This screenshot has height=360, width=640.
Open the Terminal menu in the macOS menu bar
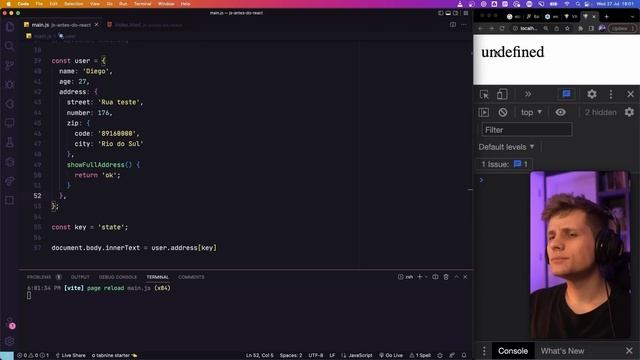(142, 4)
